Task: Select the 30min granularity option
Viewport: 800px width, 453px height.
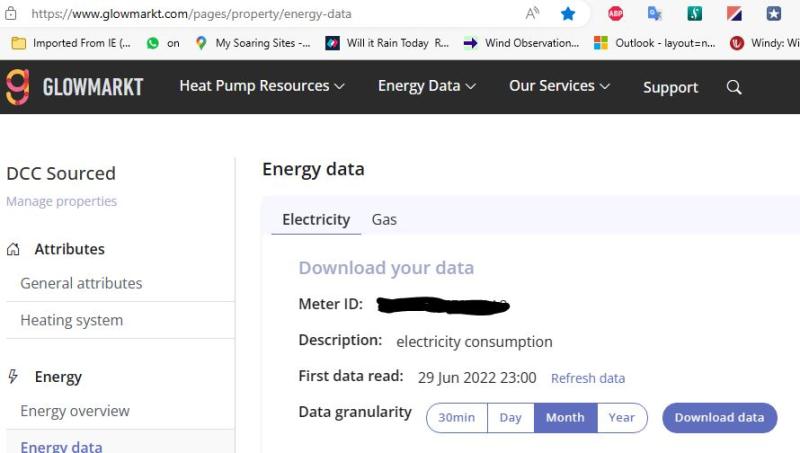Action: pyautogui.click(x=457, y=418)
